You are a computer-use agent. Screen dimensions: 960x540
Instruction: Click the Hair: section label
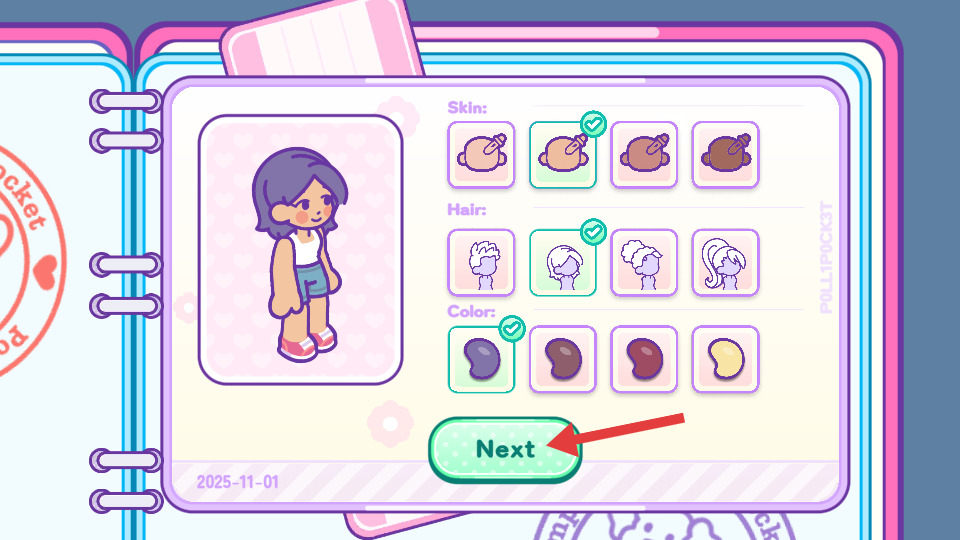[x=467, y=210]
